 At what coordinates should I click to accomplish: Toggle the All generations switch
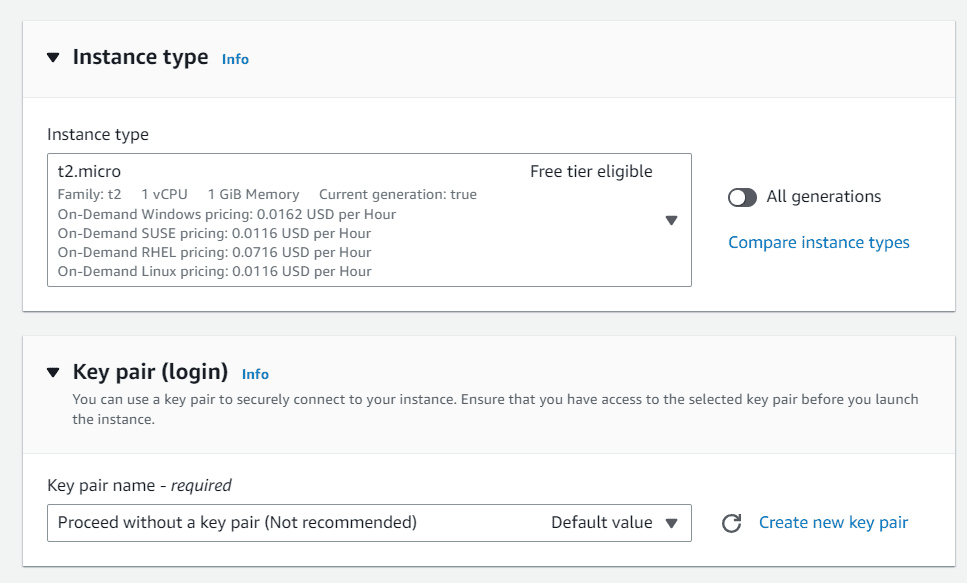pyautogui.click(x=742, y=197)
